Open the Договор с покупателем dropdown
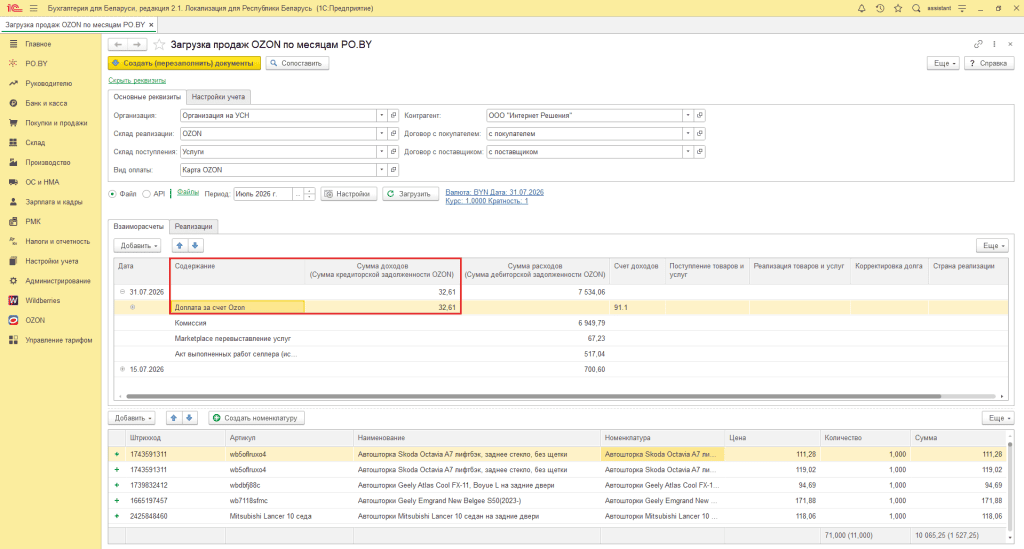Image resolution: width=1024 pixels, height=549 pixels. 688,133
